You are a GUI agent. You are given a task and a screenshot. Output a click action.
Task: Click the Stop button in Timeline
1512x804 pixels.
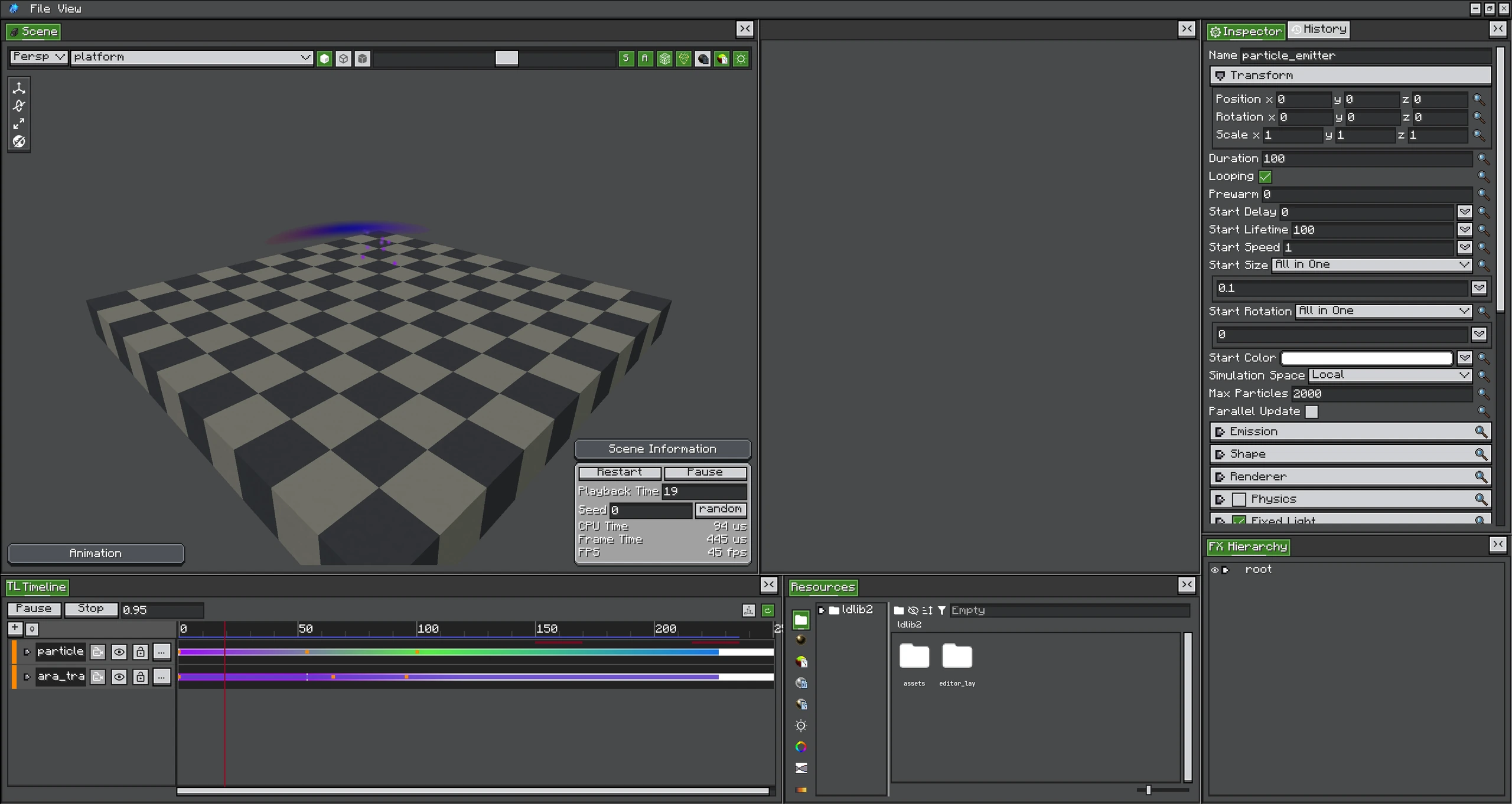91,609
